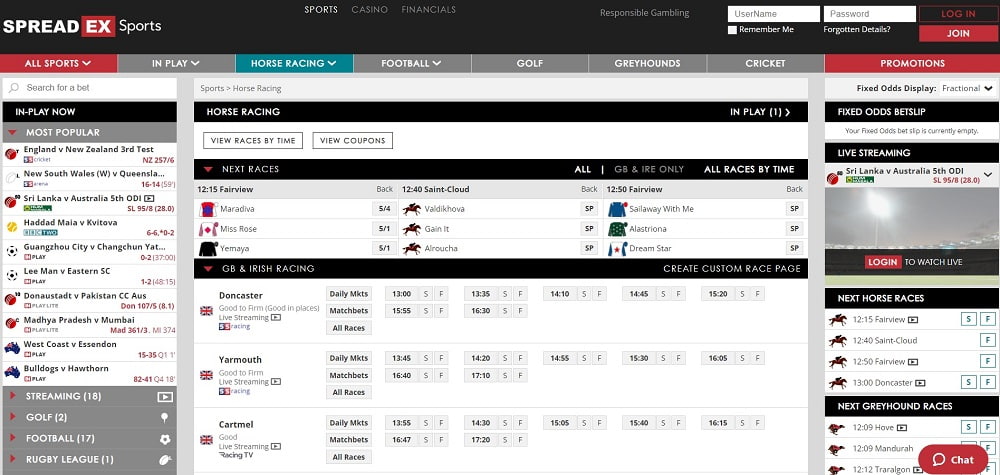Collapse the GB & Irish Racing section
1000x475 pixels.
click(x=208, y=269)
